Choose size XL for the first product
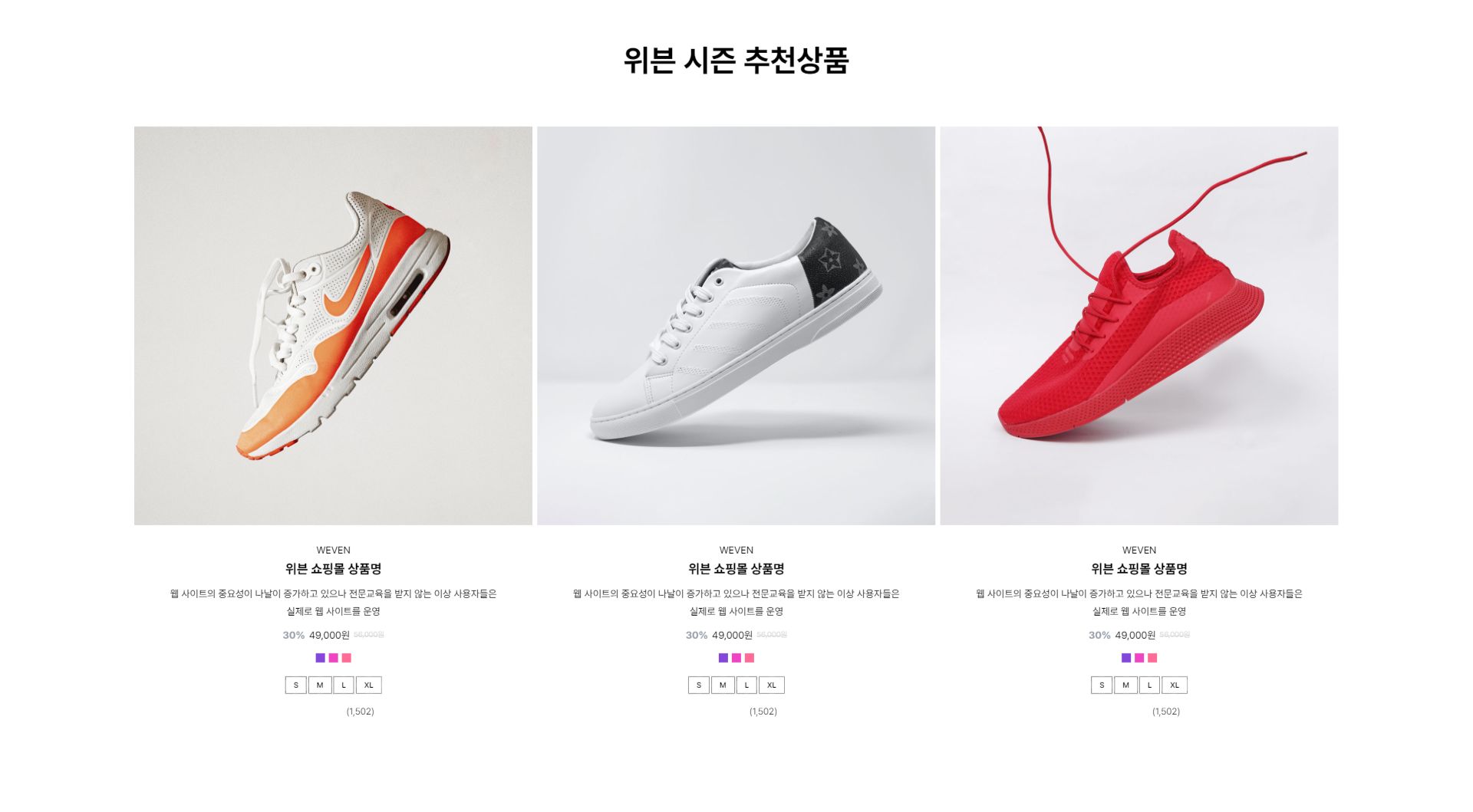 tap(369, 685)
